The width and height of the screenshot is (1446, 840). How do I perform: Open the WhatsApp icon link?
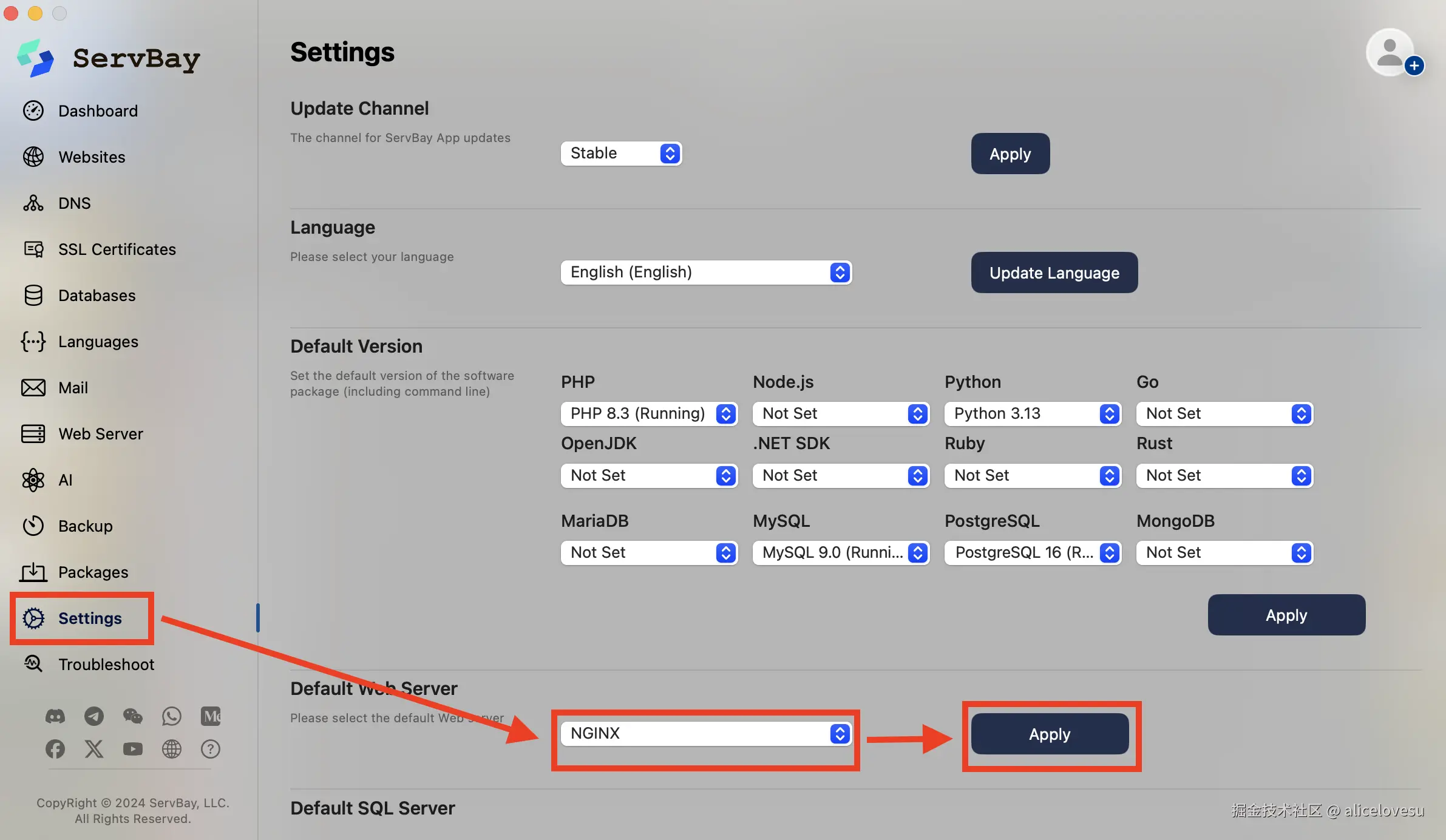[172, 716]
